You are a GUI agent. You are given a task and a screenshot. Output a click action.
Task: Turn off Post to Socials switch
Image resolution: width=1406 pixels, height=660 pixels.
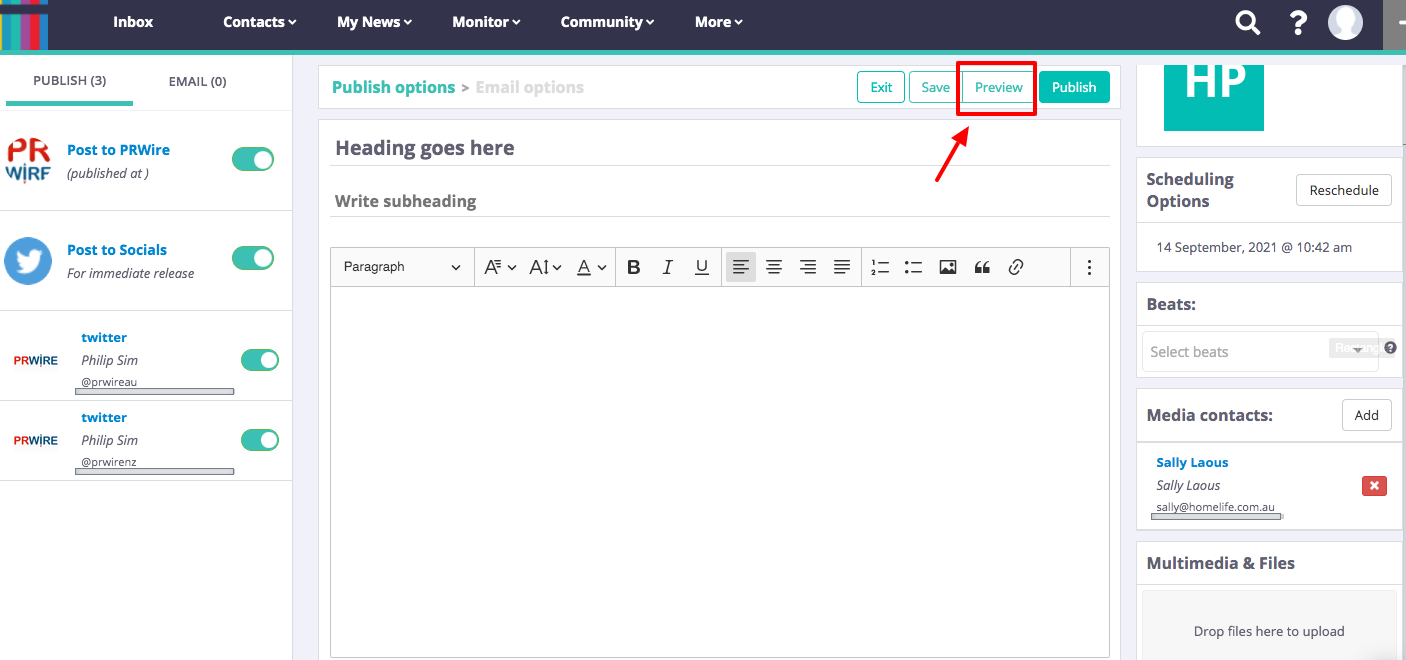(x=253, y=258)
